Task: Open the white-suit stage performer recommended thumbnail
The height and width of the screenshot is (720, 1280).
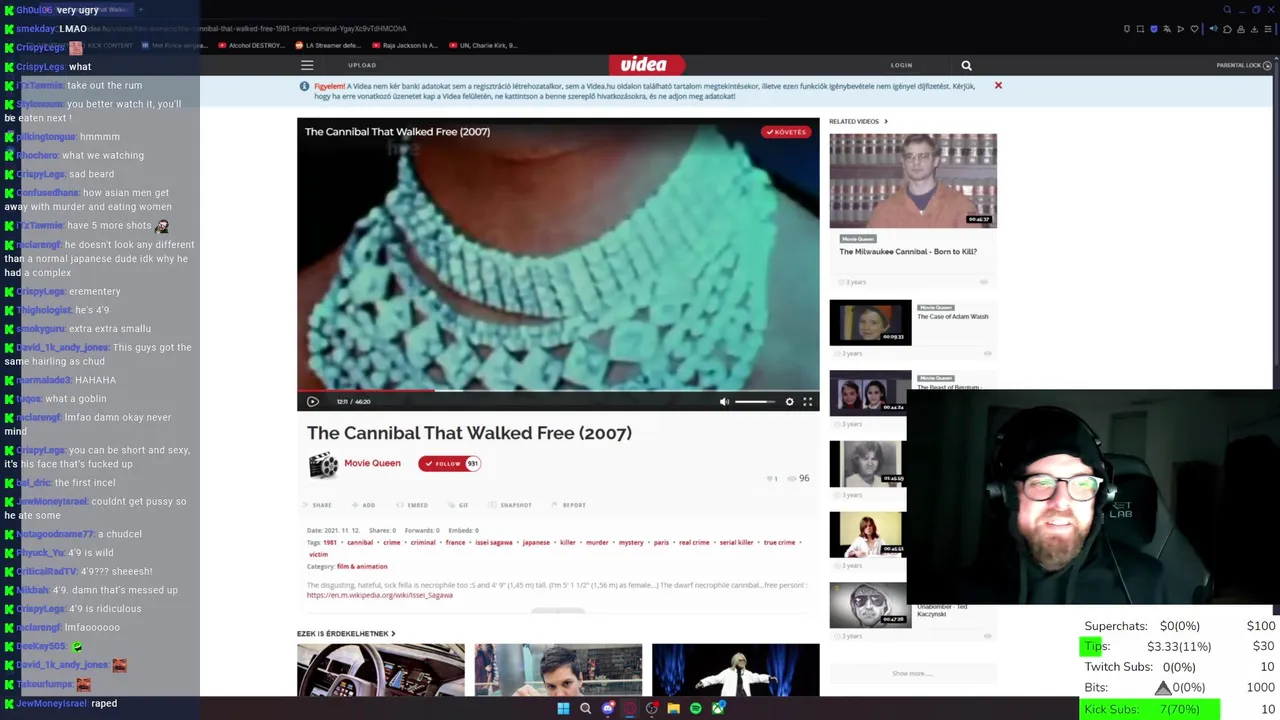Action: click(x=735, y=670)
